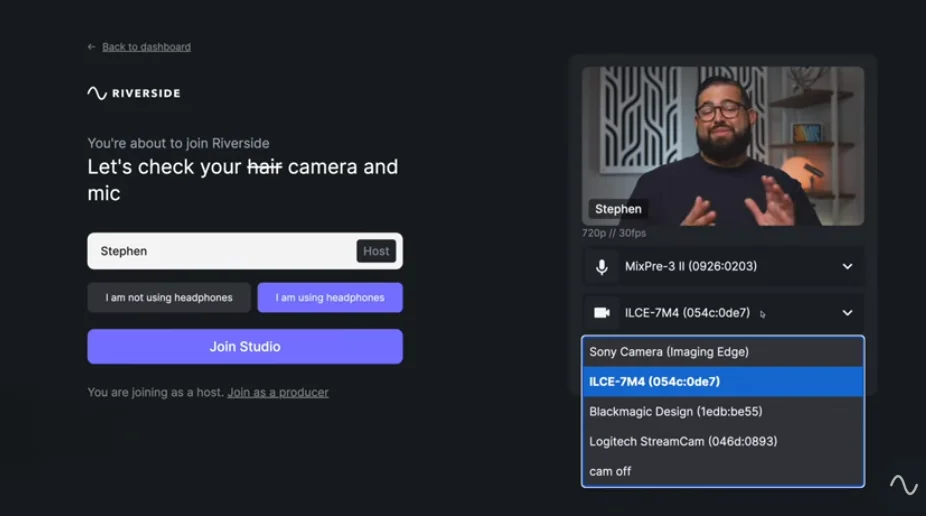926x516 pixels.
Task: Choose the highlighted ILCE-7M4 (054c:0de7) option
Action: 723,381
